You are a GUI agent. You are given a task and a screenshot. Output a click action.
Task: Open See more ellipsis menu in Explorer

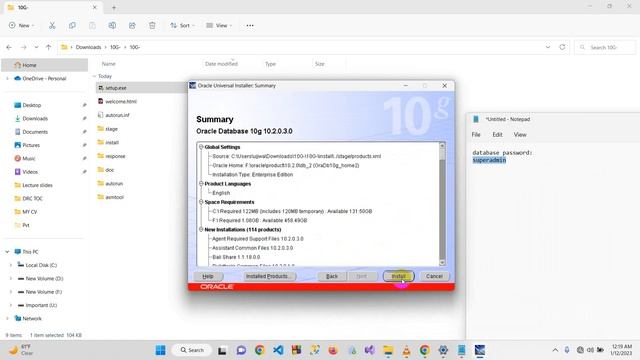(250, 25)
